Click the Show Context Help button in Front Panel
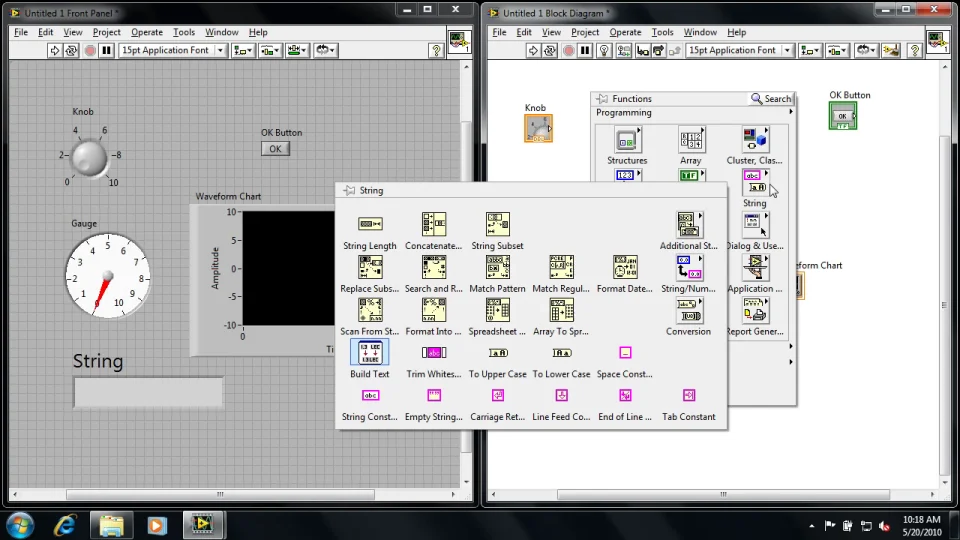 coord(436,50)
